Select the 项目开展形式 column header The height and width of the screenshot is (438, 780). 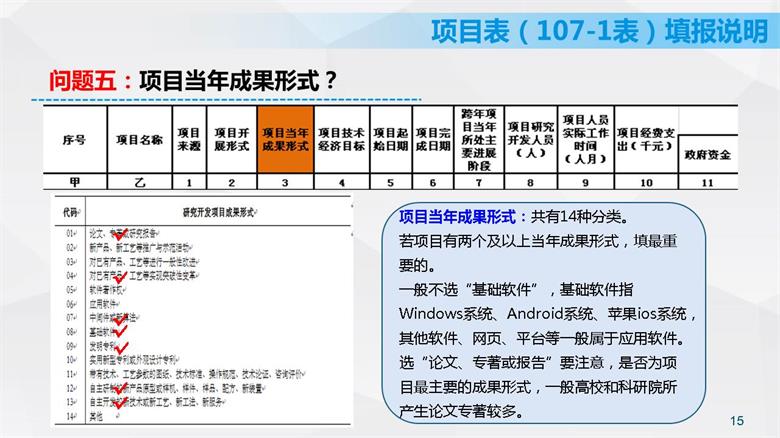(231, 139)
